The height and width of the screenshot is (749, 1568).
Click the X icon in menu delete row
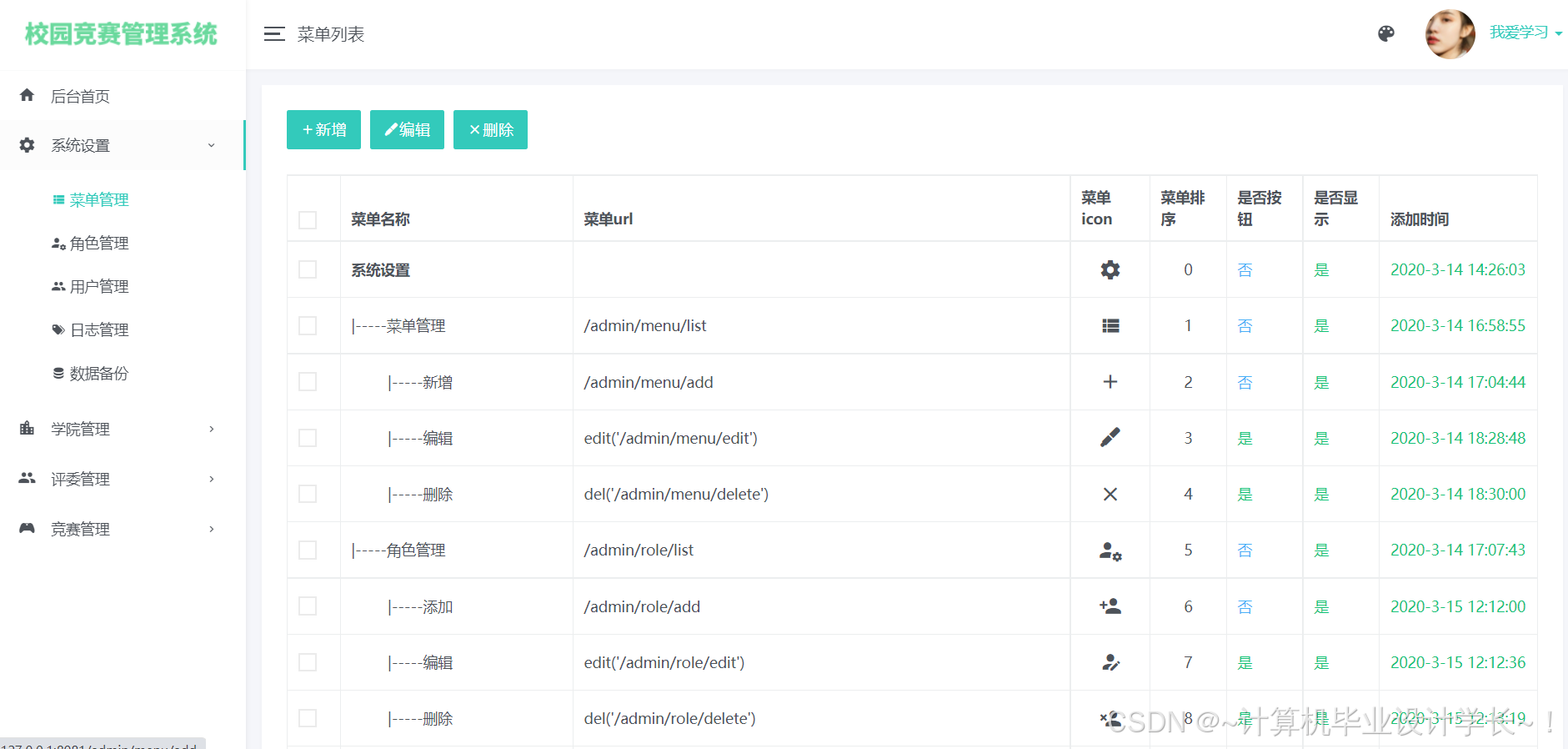(x=1110, y=494)
